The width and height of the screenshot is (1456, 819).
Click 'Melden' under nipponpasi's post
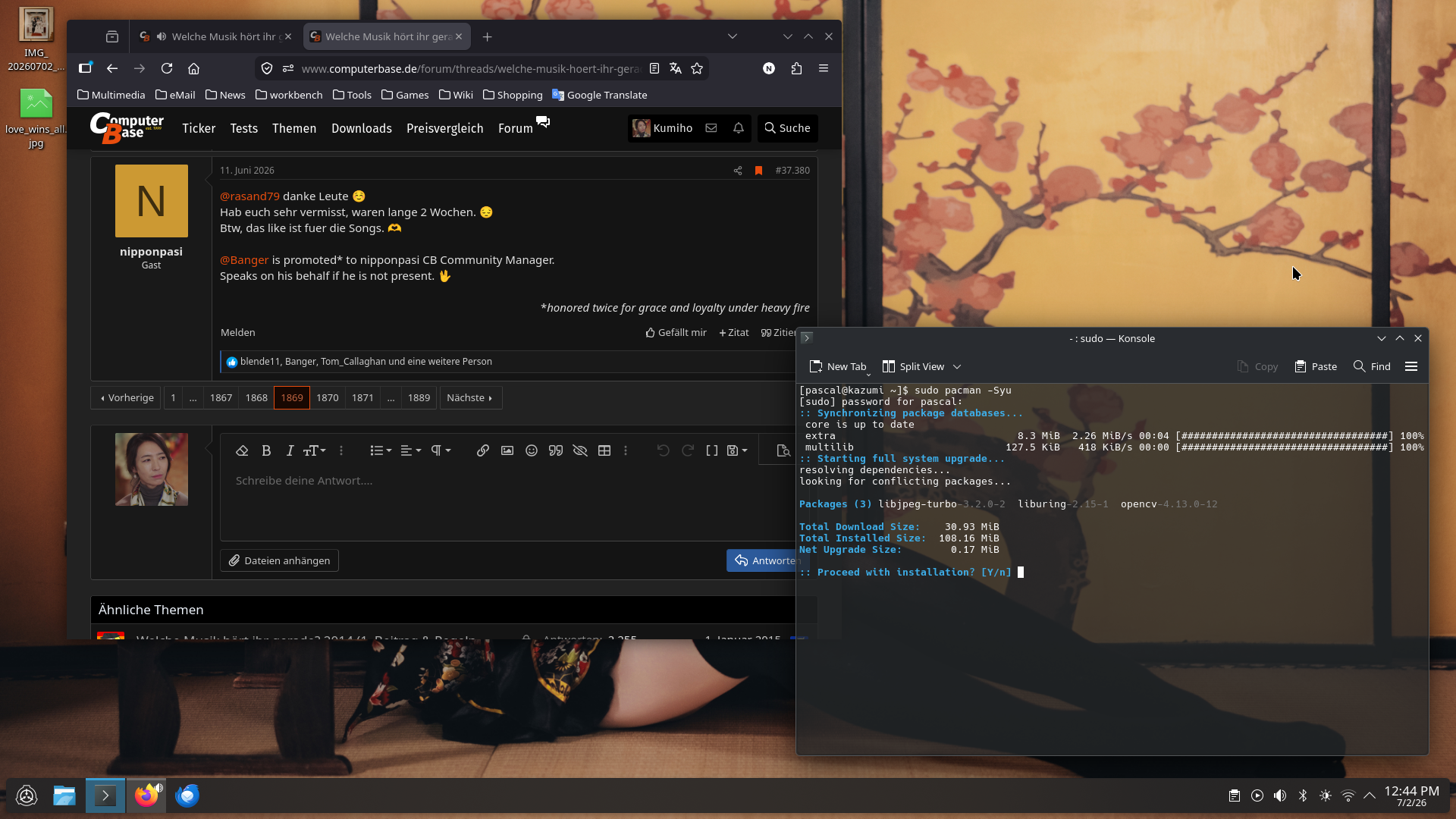click(x=238, y=332)
